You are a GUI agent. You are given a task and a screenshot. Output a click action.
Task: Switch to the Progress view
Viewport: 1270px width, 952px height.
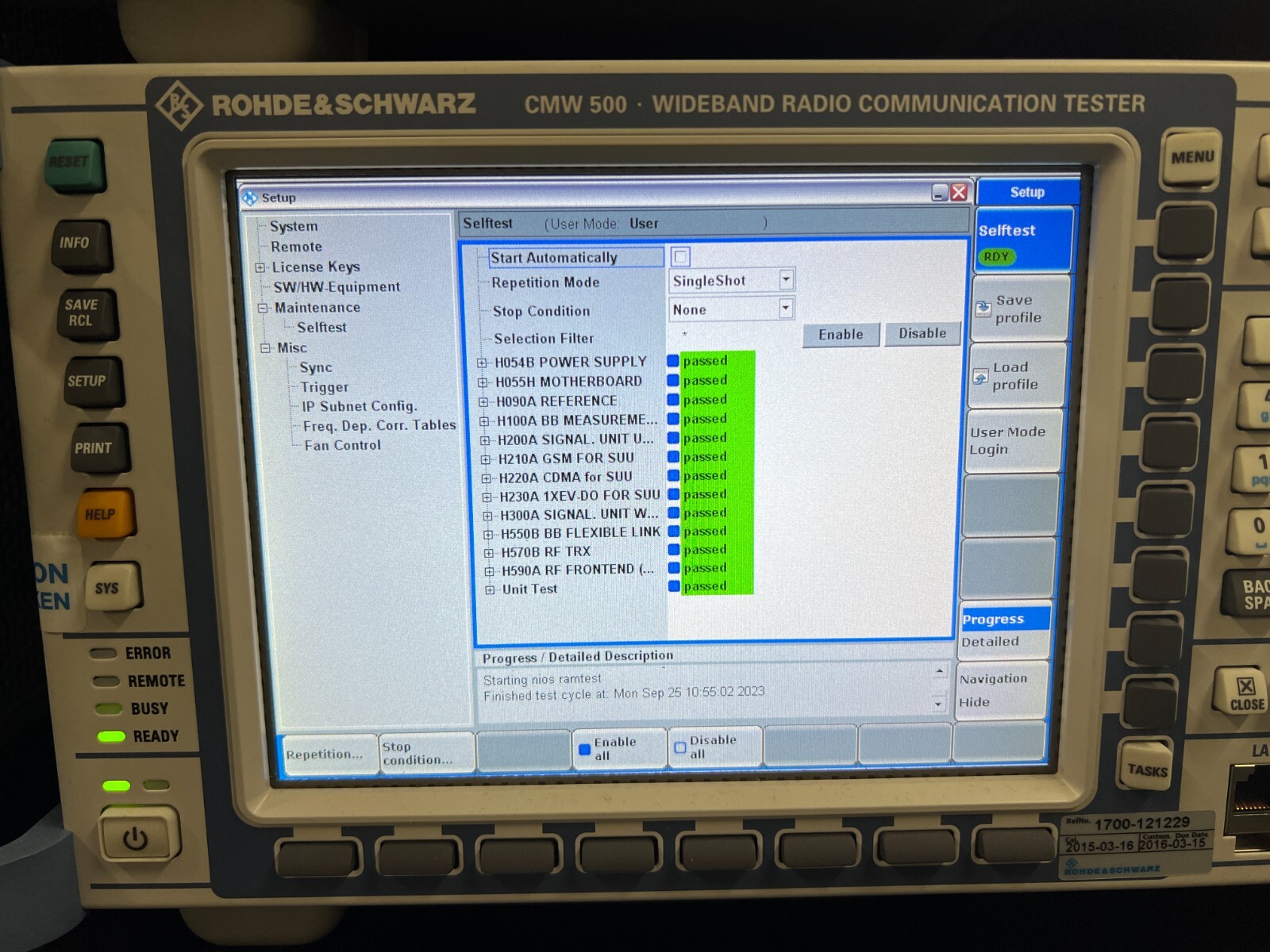[x=1005, y=619]
